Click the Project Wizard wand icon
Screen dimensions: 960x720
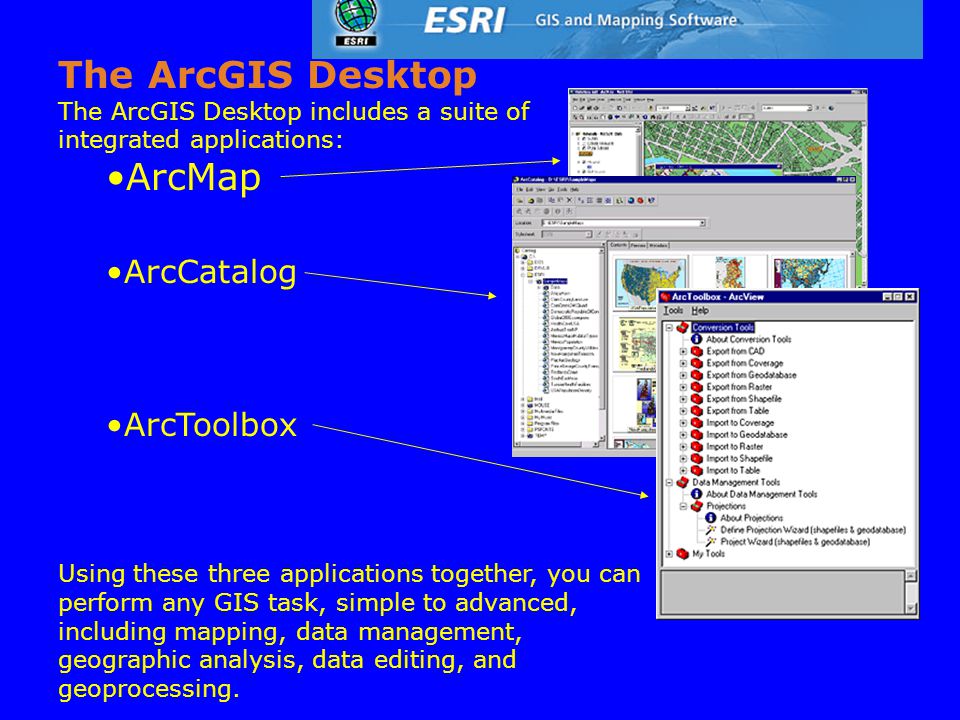710,542
